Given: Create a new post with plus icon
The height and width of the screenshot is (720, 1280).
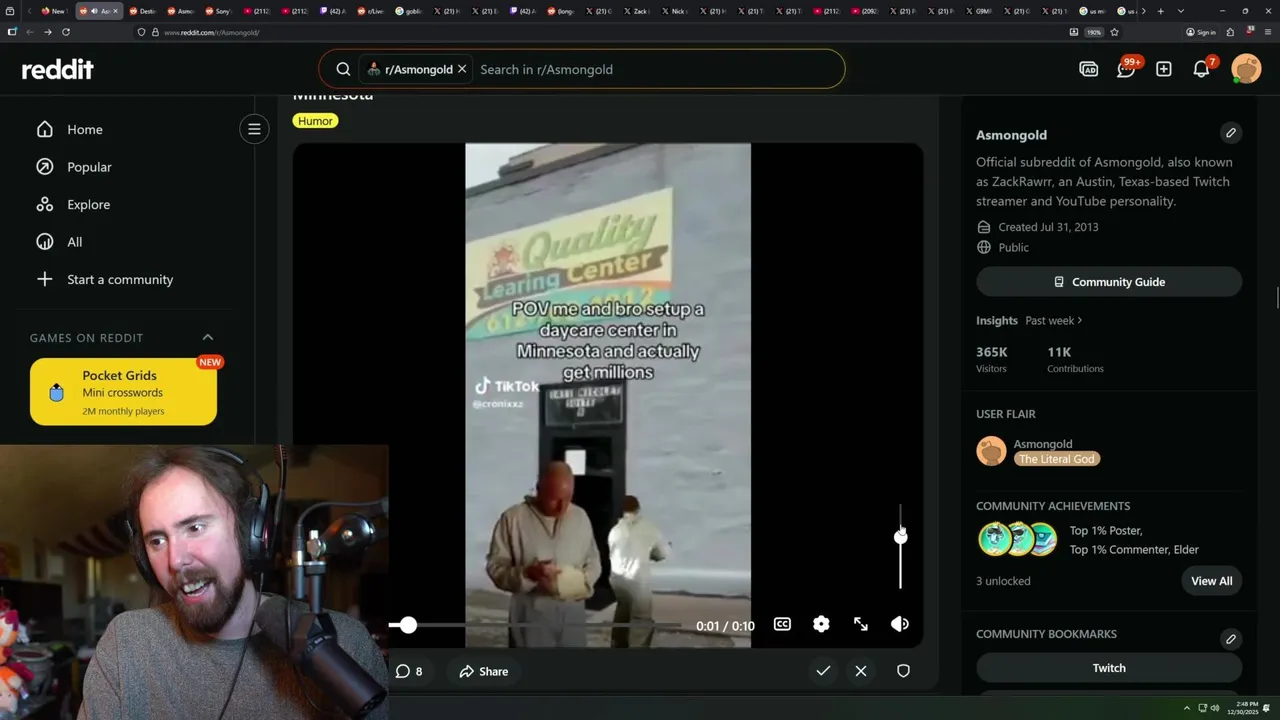Looking at the screenshot, I should pyautogui.click(x=1164, y=69).
